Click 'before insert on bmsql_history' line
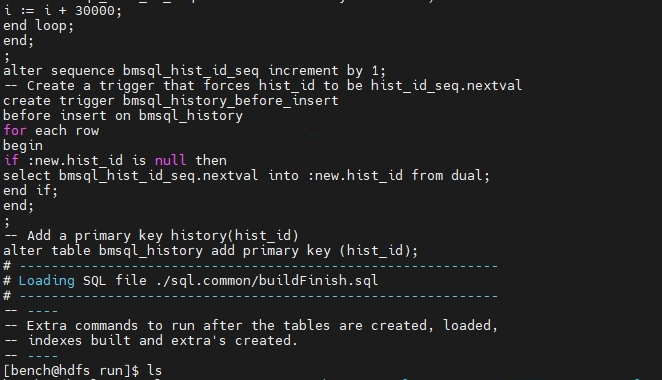This screenshot has width=662, height=380. pyautogui.click(x=123, y=116)
